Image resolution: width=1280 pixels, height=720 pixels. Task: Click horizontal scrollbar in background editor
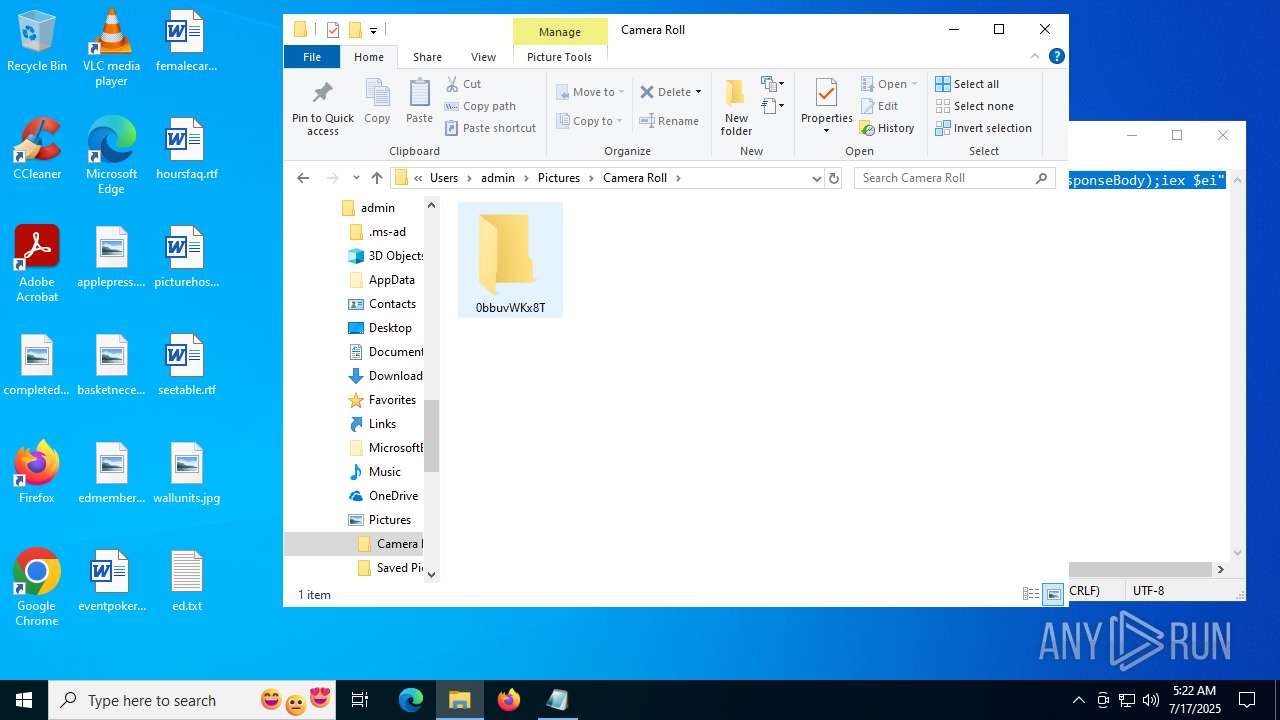pyautogui.click(x=1141, y=569)
